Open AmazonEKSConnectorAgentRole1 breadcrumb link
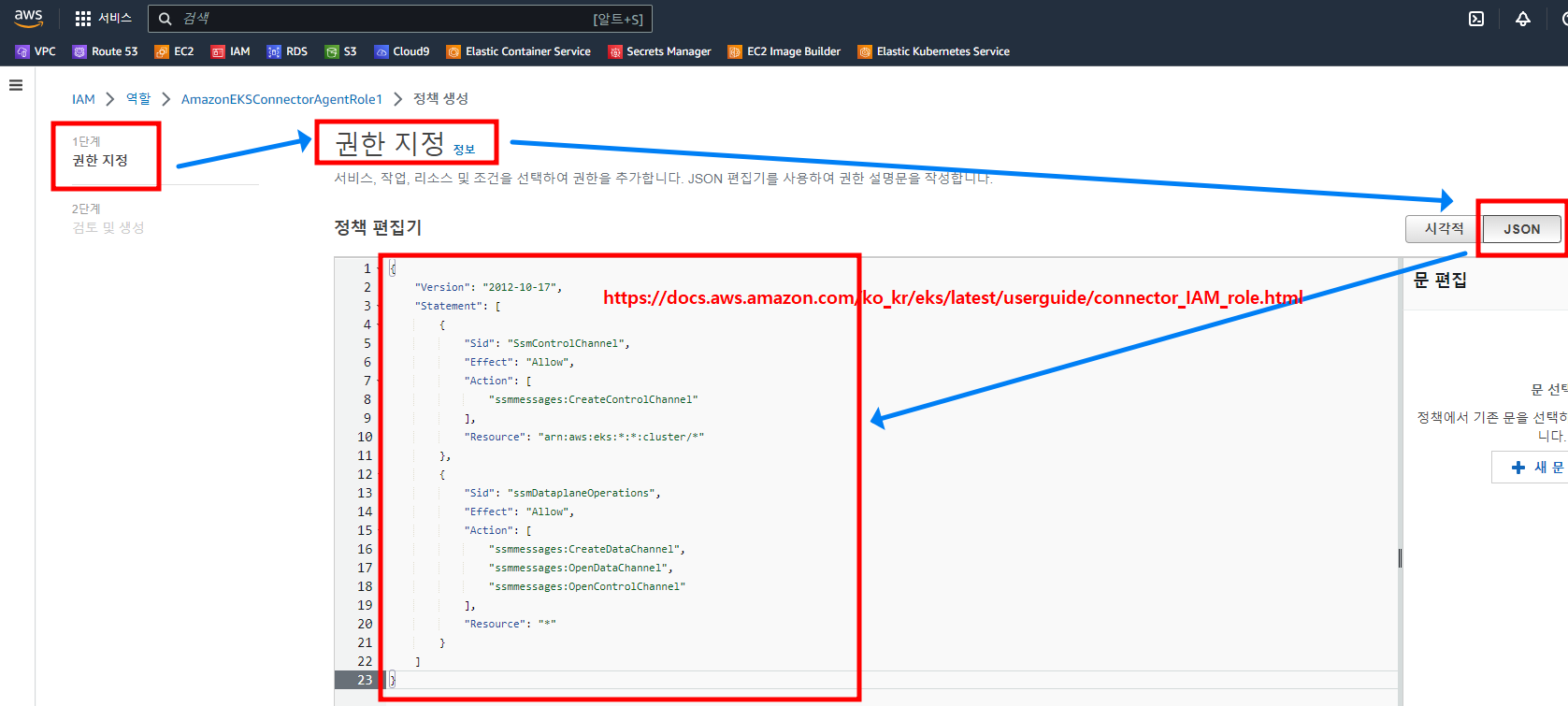Image resolution: width=1568 pixels, height=706 pixels. tap(281, 99)
